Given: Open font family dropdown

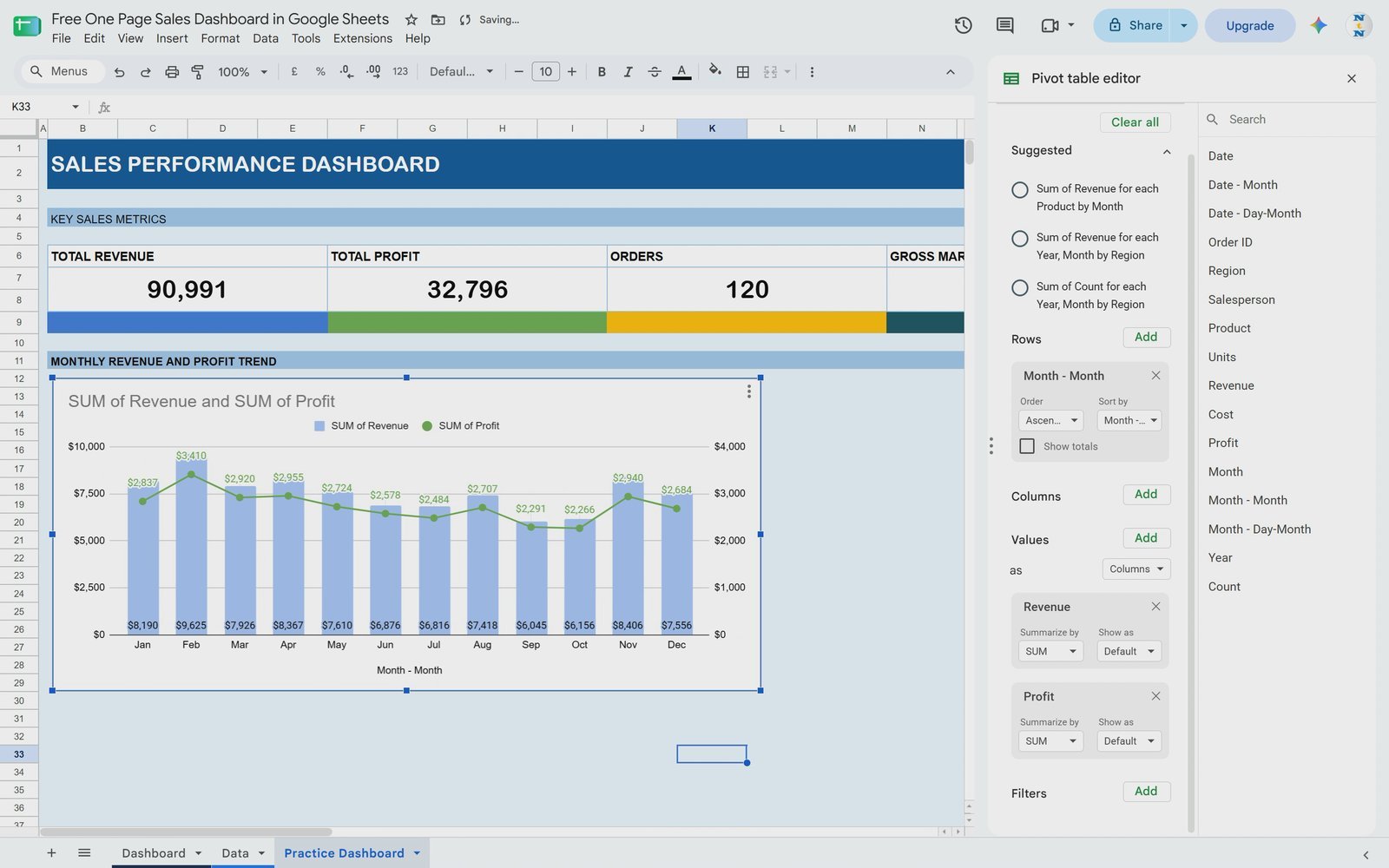Looking at the screenshot, I should pos(461,72).
